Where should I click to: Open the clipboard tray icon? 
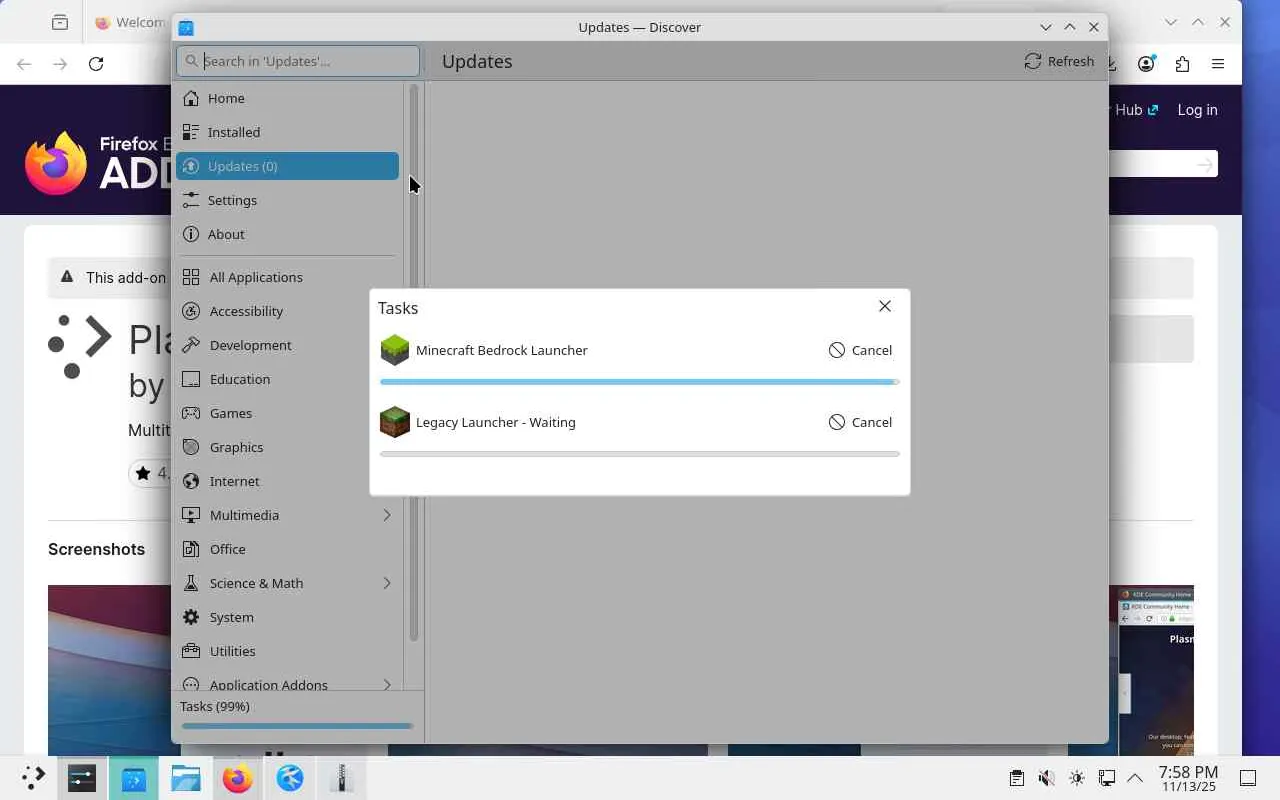pos(1016,778)
